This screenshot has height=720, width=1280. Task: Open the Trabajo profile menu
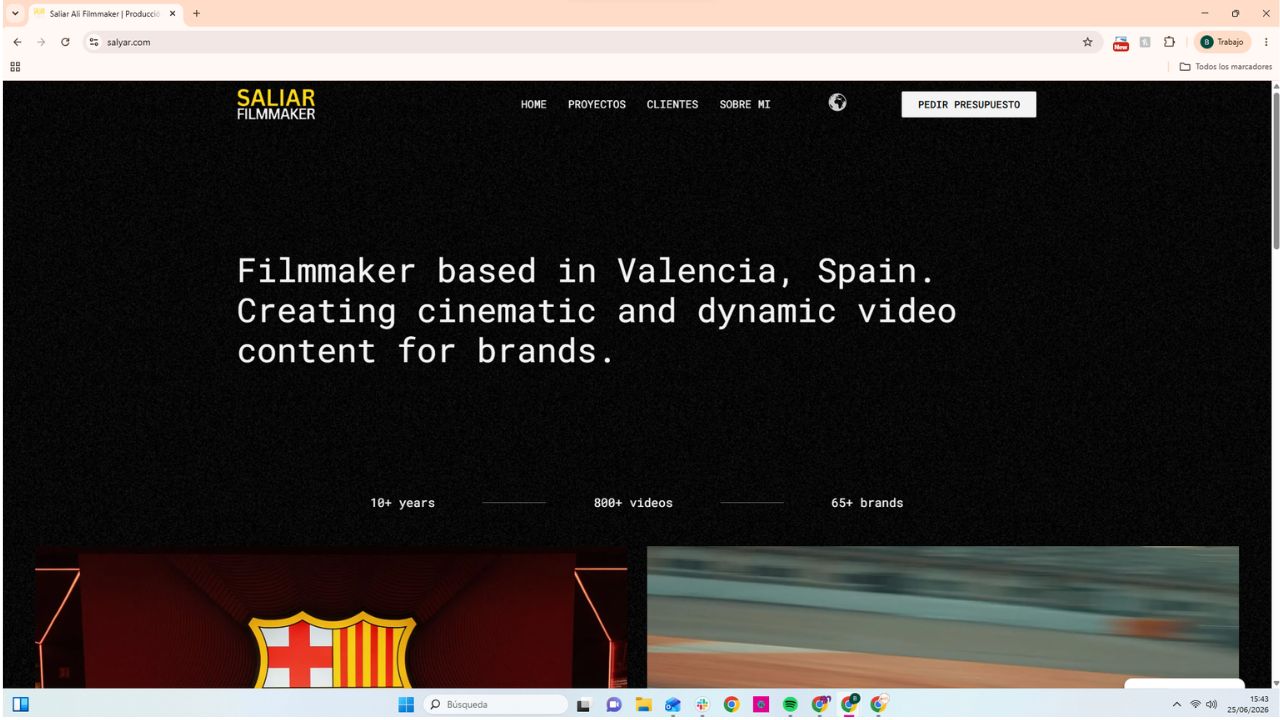point(1223,42)
